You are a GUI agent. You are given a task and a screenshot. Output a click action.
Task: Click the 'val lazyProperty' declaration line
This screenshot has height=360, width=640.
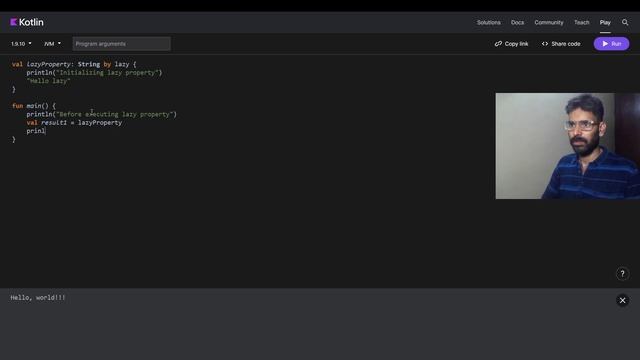click(x=74, y=64)
